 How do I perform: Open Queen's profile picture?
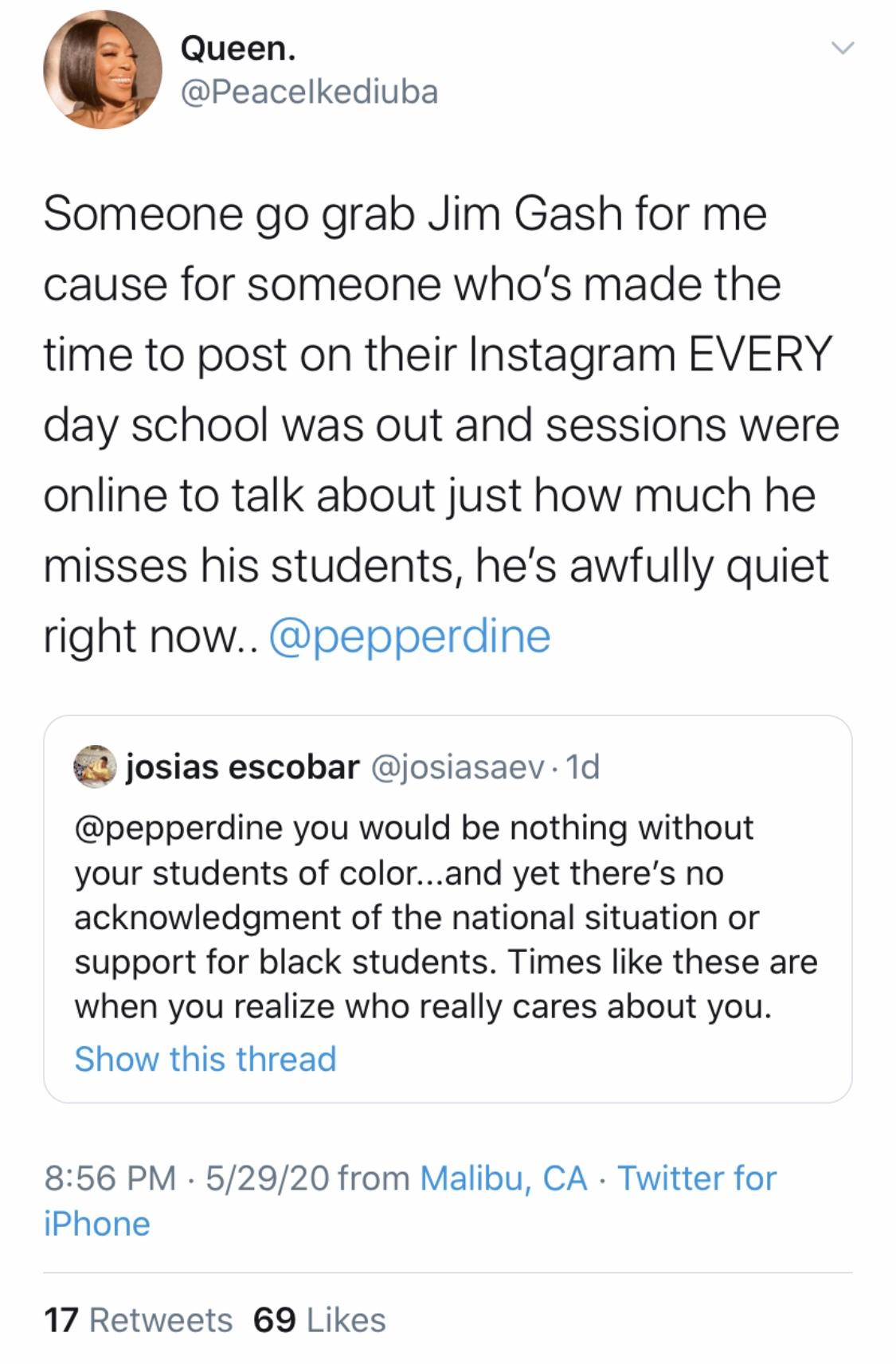[102, 71]
